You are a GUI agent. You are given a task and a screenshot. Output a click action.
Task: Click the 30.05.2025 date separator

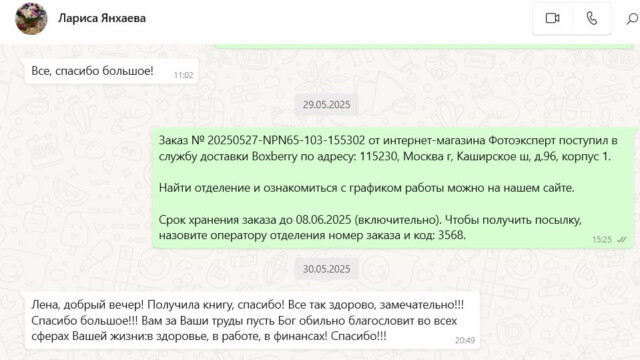pos(327,269)
